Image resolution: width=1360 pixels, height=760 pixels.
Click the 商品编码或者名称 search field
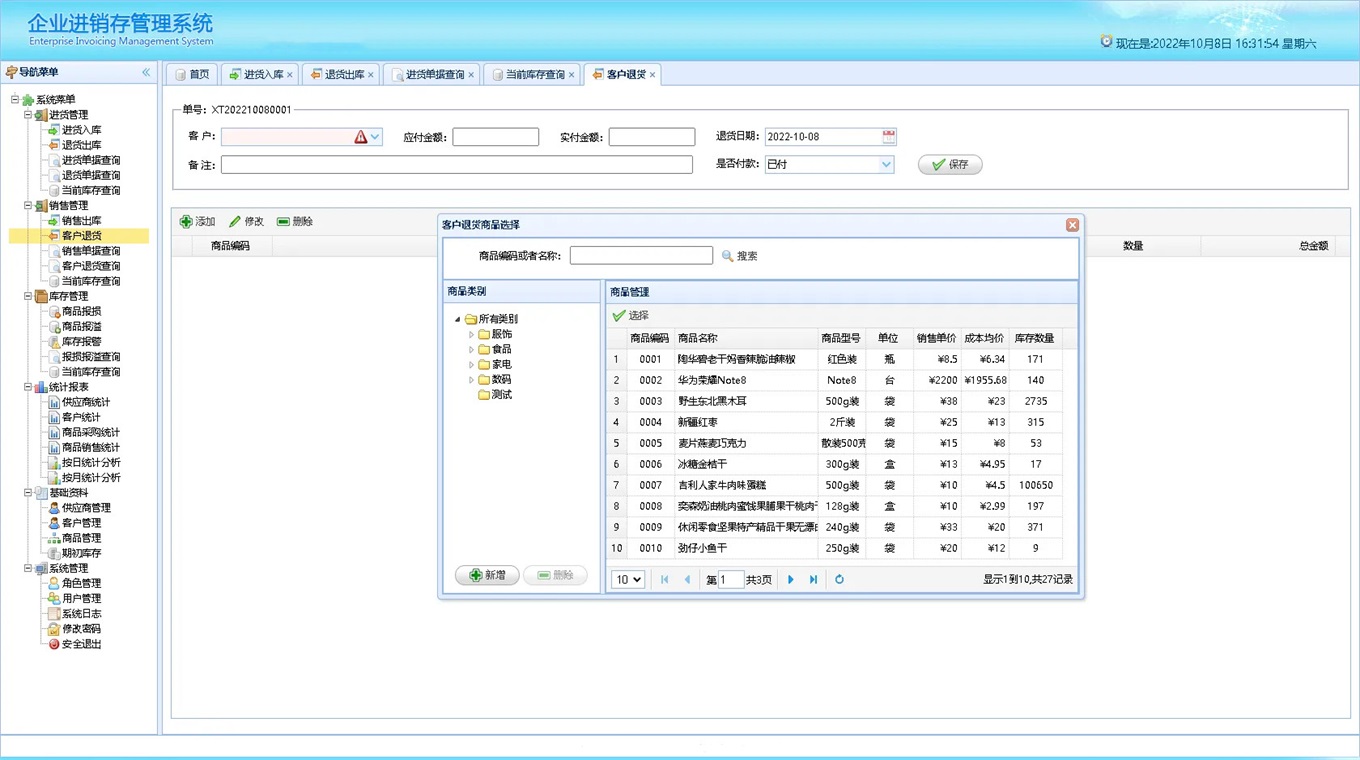[641, 256]
